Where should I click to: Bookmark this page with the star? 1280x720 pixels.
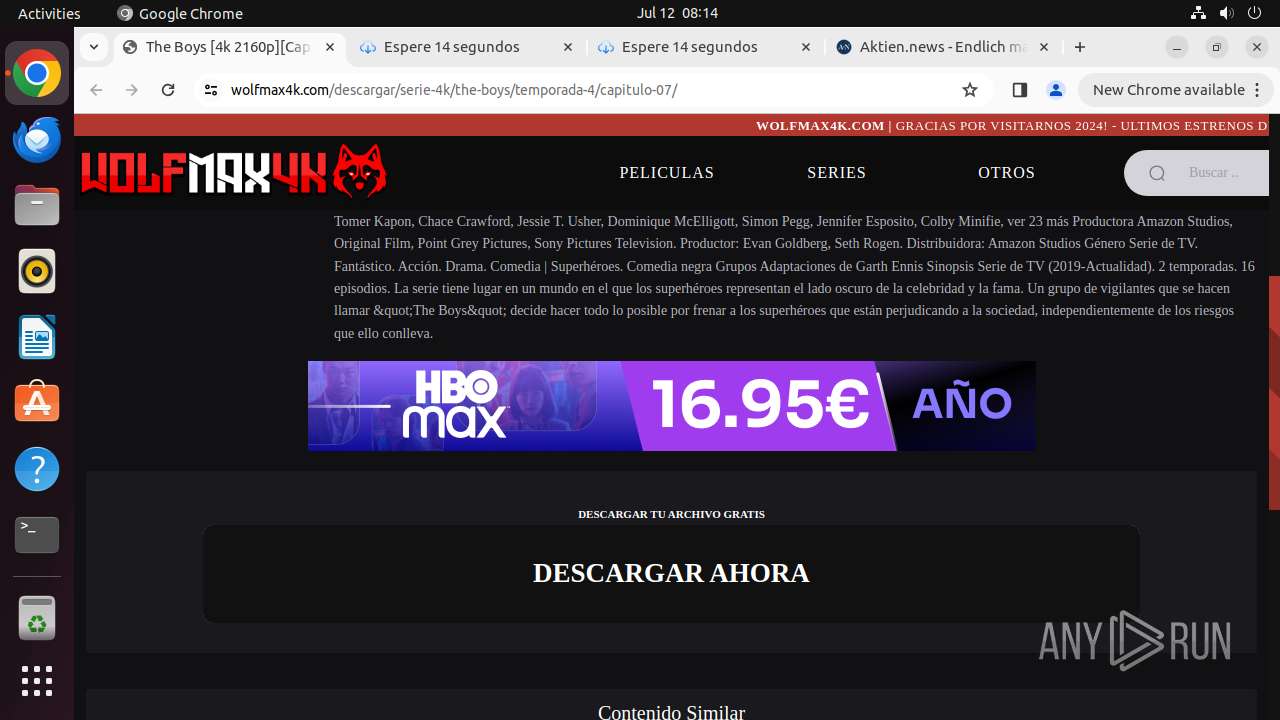(x=969, y=90)
